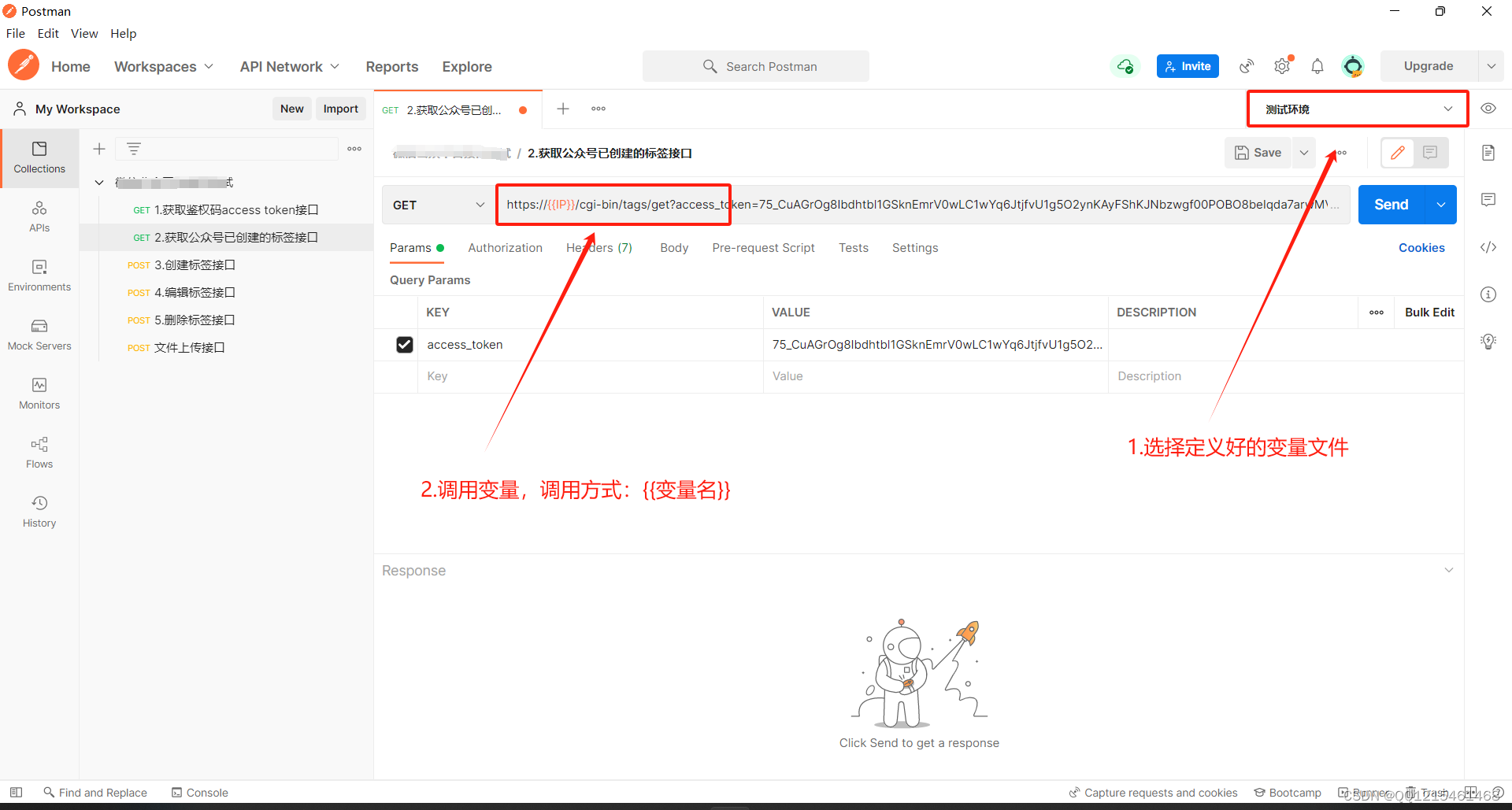Switch to comment mode icon
The width and height of the screenshot is (1512, 810).
point(1431,153)
